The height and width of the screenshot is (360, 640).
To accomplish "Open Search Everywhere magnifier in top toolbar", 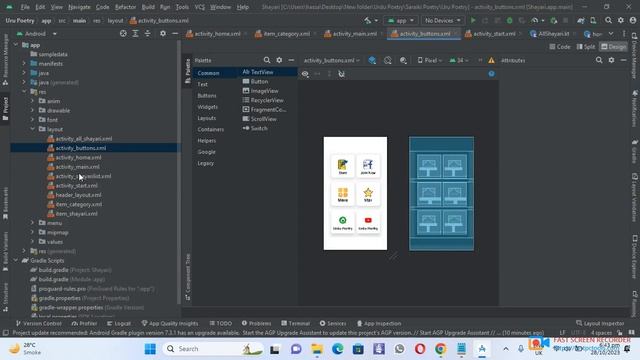I will tap(608, 20).
